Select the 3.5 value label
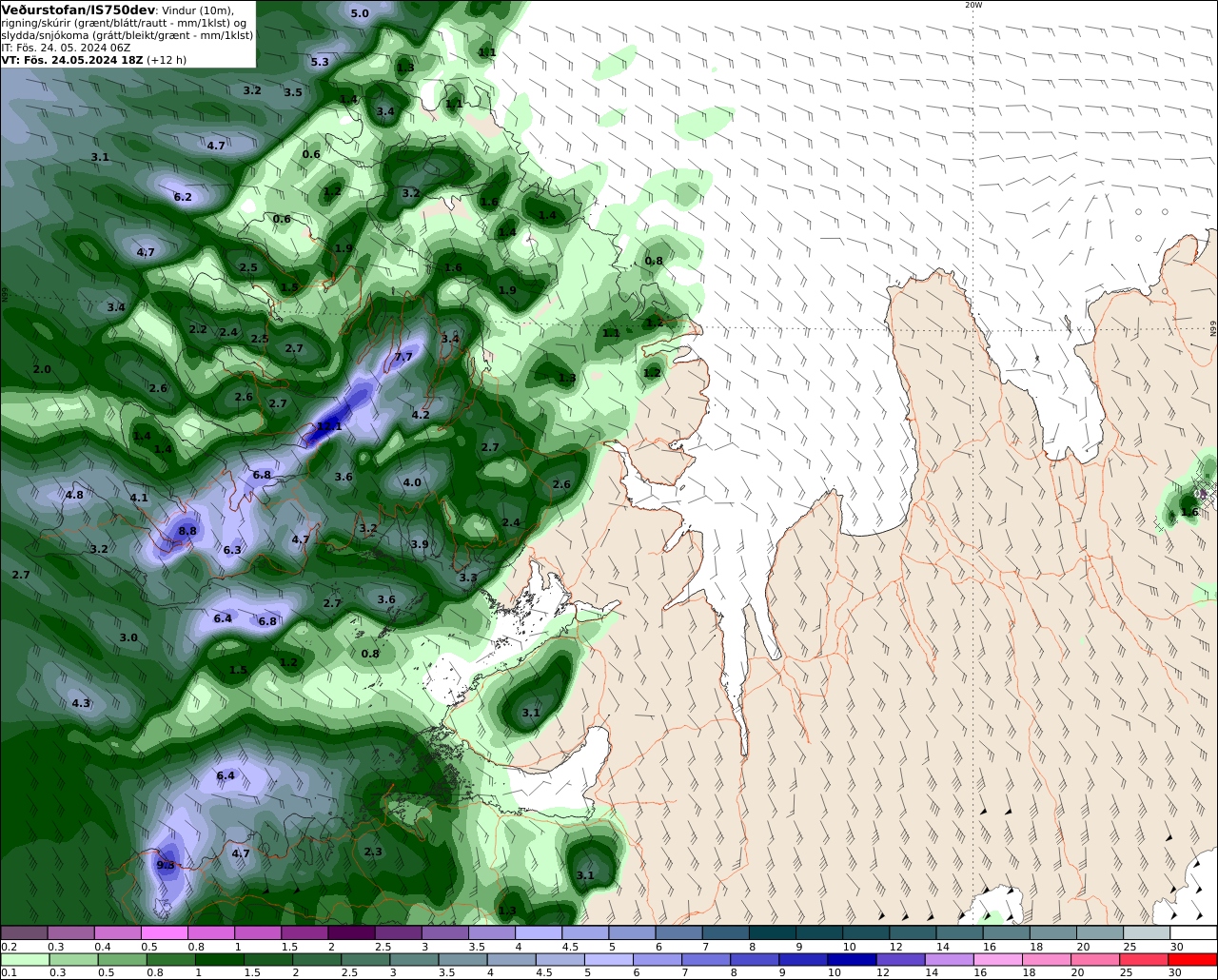 click(x=293, y=92)
